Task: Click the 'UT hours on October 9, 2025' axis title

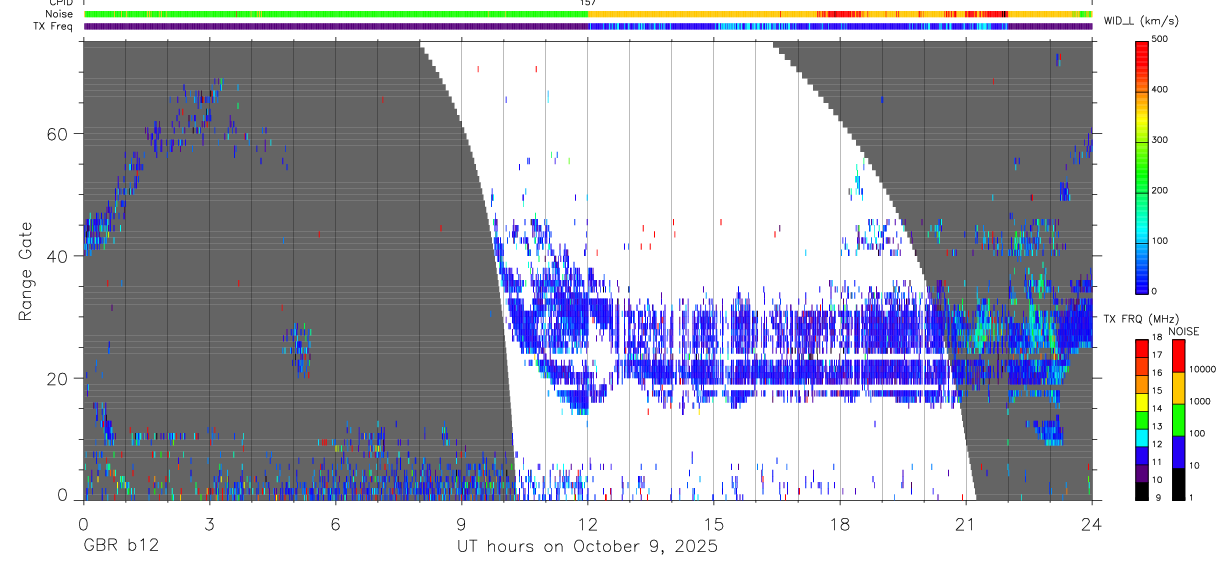Action: [x=587, y=547]
